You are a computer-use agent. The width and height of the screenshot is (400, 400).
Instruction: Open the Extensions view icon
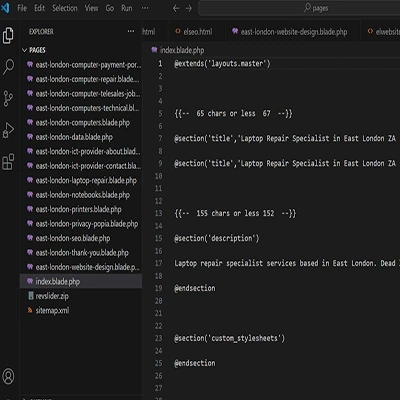coord(8,162)
